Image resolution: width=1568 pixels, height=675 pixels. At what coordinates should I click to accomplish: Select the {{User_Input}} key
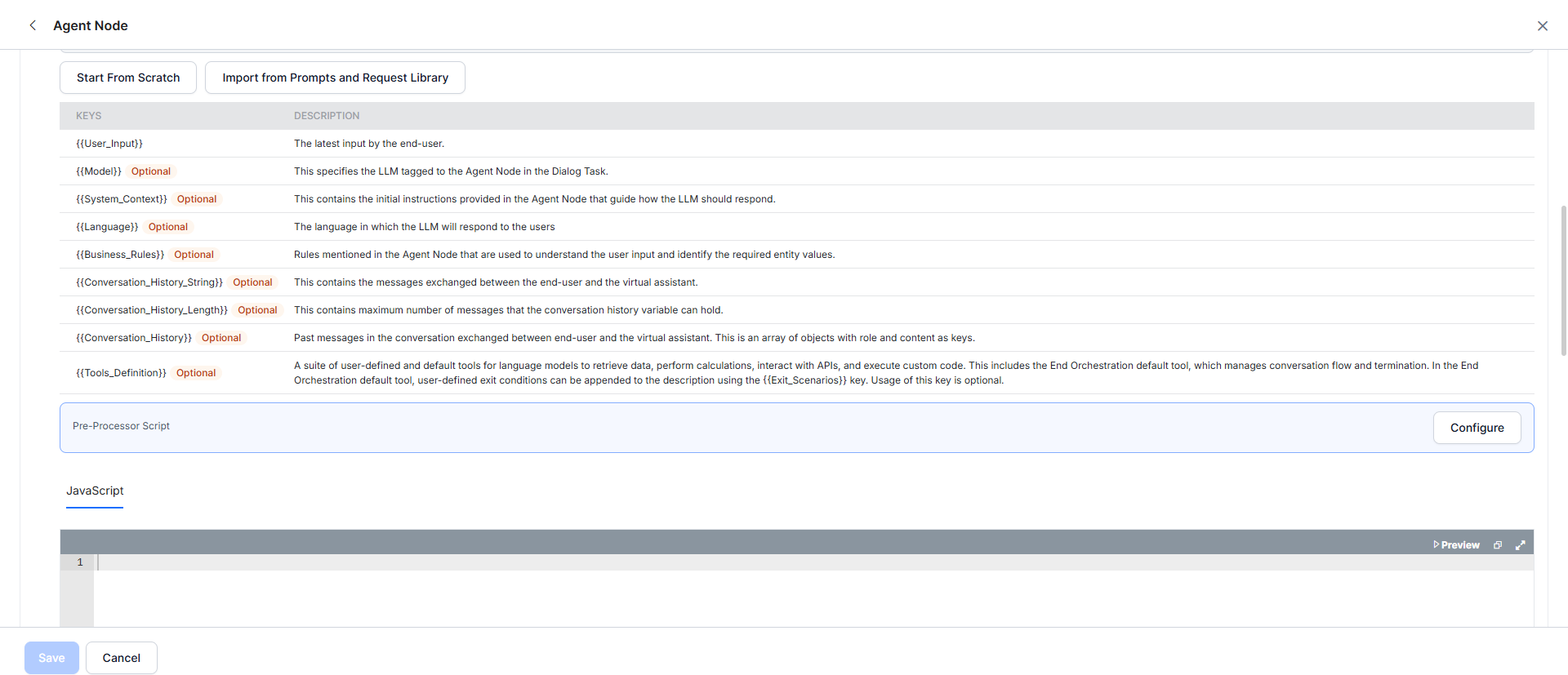click(109, 144)
